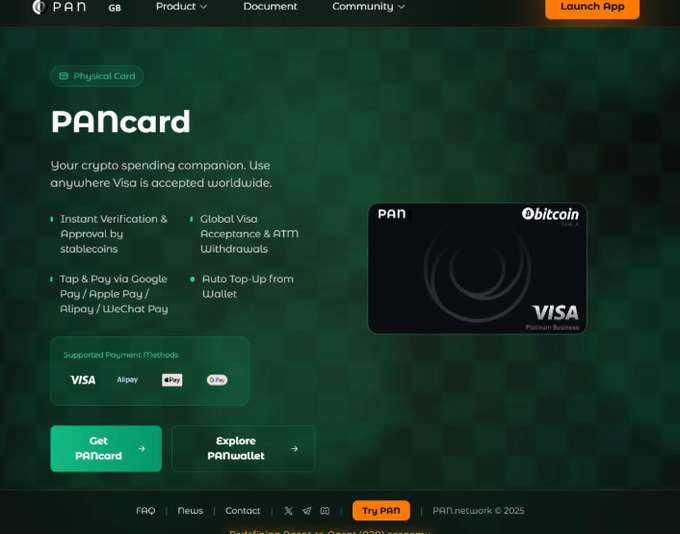
Task: Open the Contact footer link
Action: 243,511
